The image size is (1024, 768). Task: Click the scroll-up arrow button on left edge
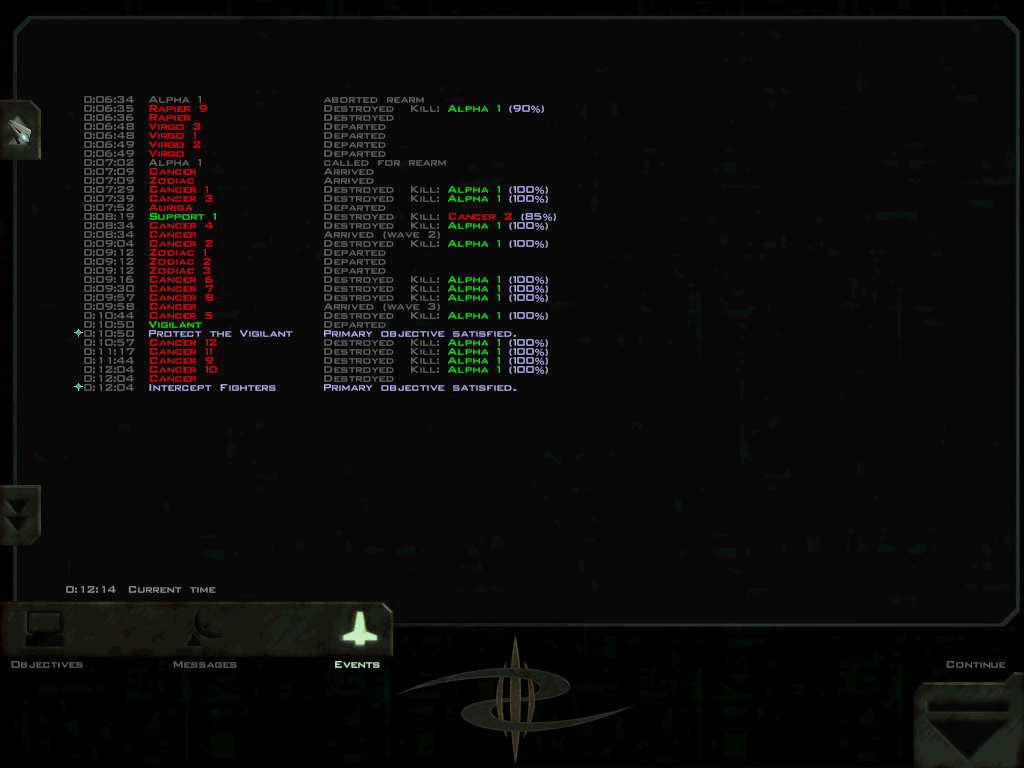click(x=19, y=130)
